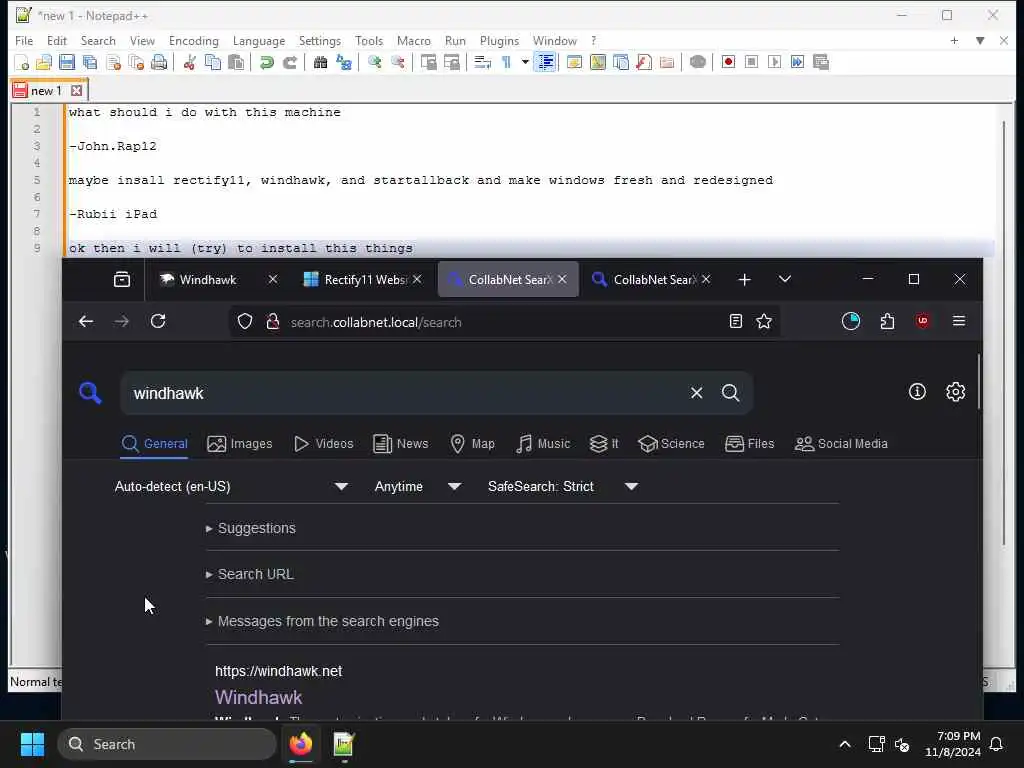The image size is (1024, 768).
Task: Open the Encoding menu in Notepad++
Action: [x=193, y=40]
